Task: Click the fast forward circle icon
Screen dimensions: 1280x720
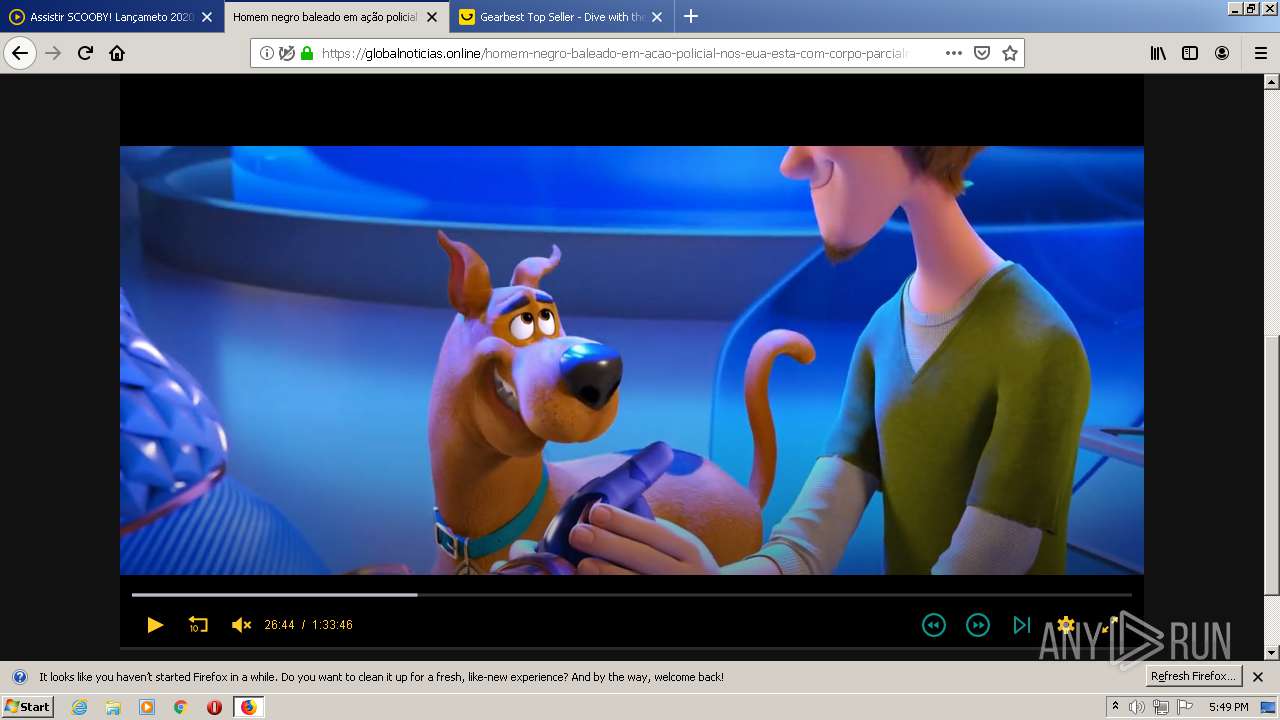Action: coord(977,625)
